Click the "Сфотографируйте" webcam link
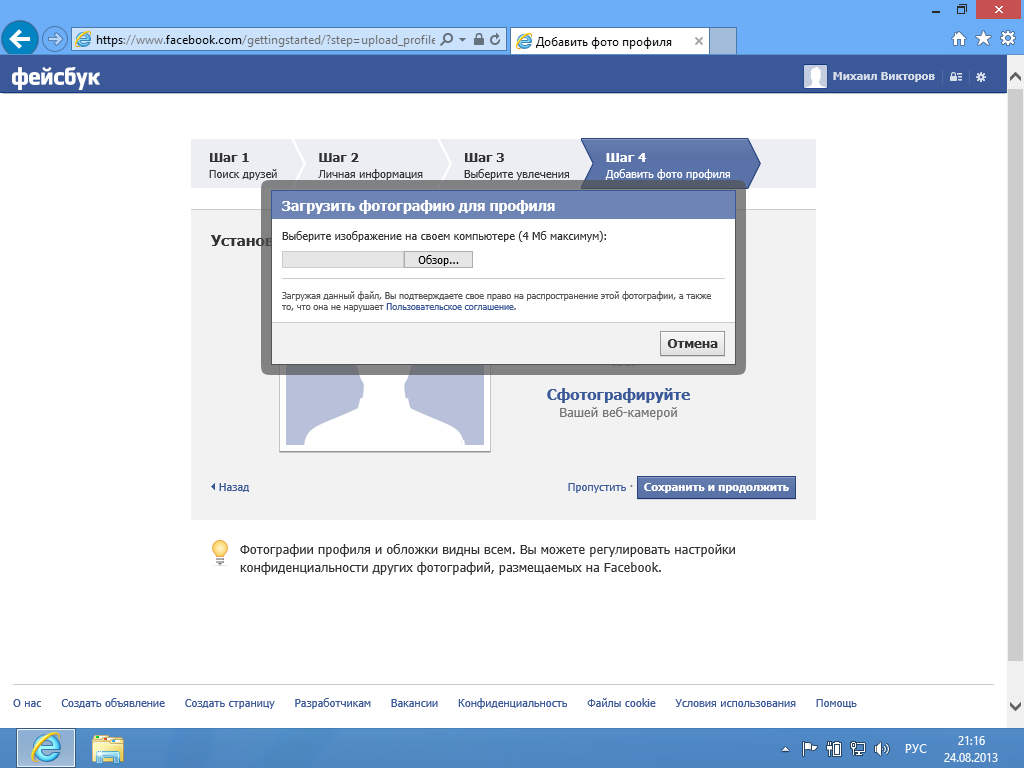This screenshot has width=1024, height=768. [x=618, y=394]
